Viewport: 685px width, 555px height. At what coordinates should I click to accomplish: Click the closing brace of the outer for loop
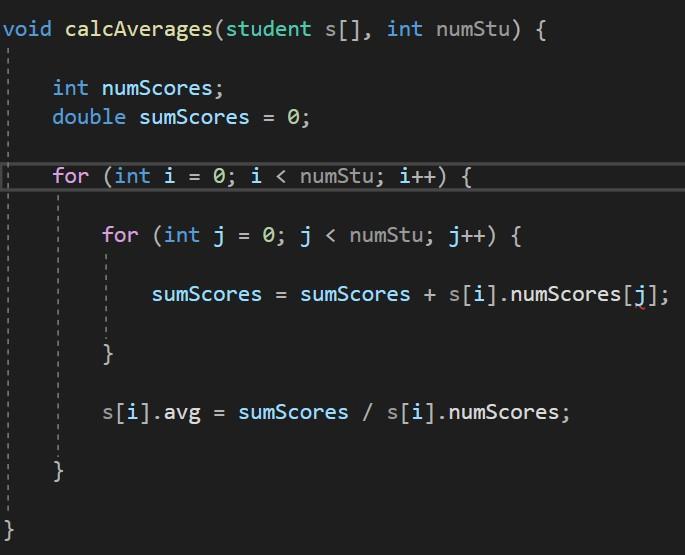click(58, 472)
